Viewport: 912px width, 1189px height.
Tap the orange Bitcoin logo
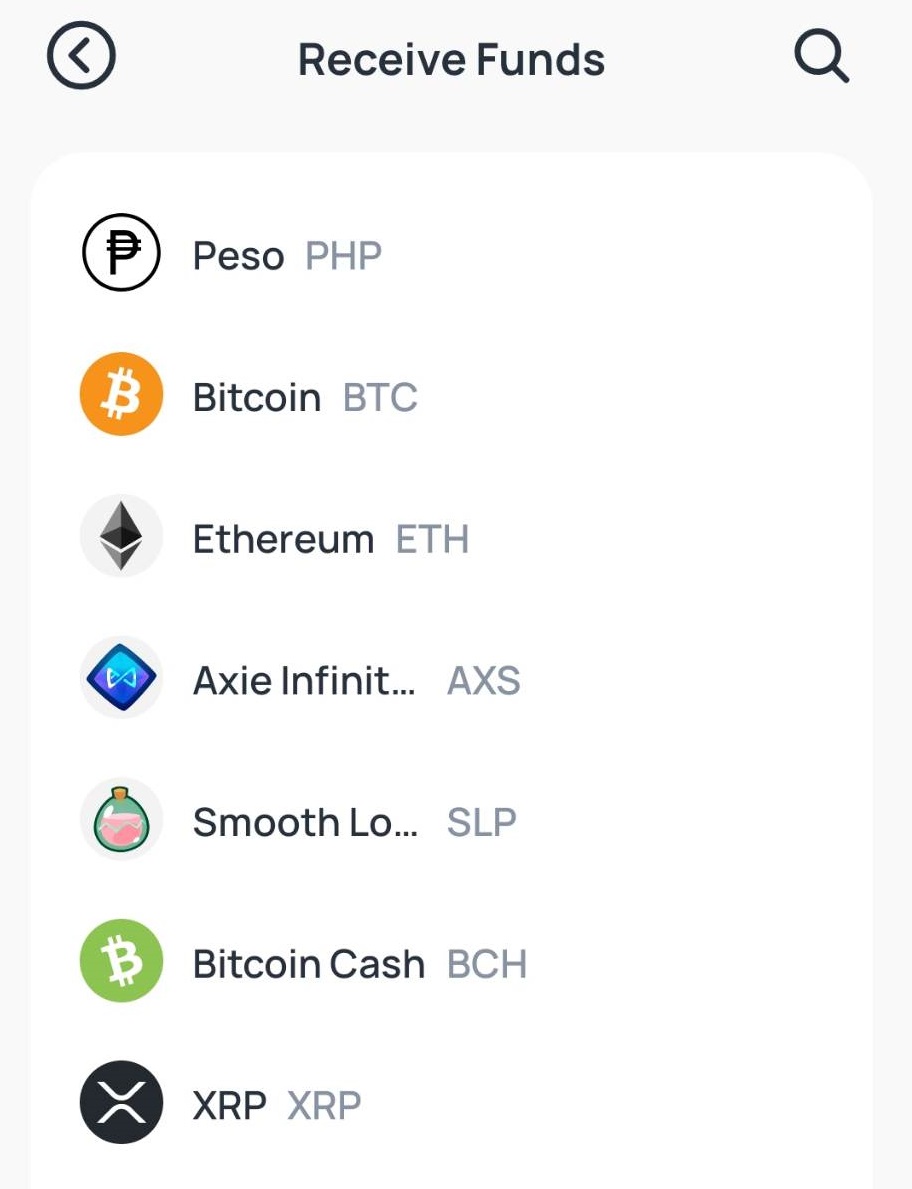pyautogui.click(x=121, y=394)
